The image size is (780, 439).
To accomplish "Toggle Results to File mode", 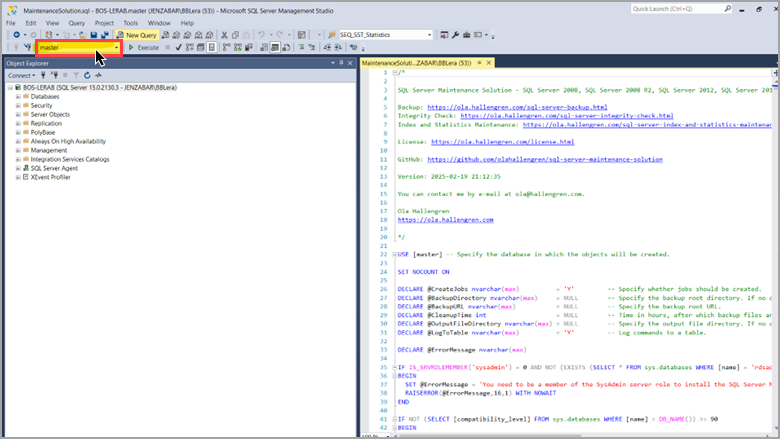I will 286,47.
